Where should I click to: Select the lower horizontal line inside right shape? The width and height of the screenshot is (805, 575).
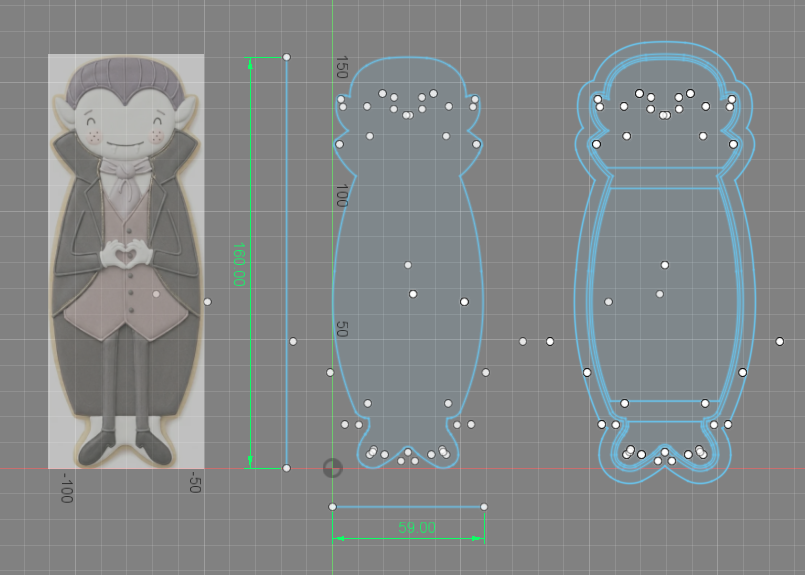pos(665,401)
